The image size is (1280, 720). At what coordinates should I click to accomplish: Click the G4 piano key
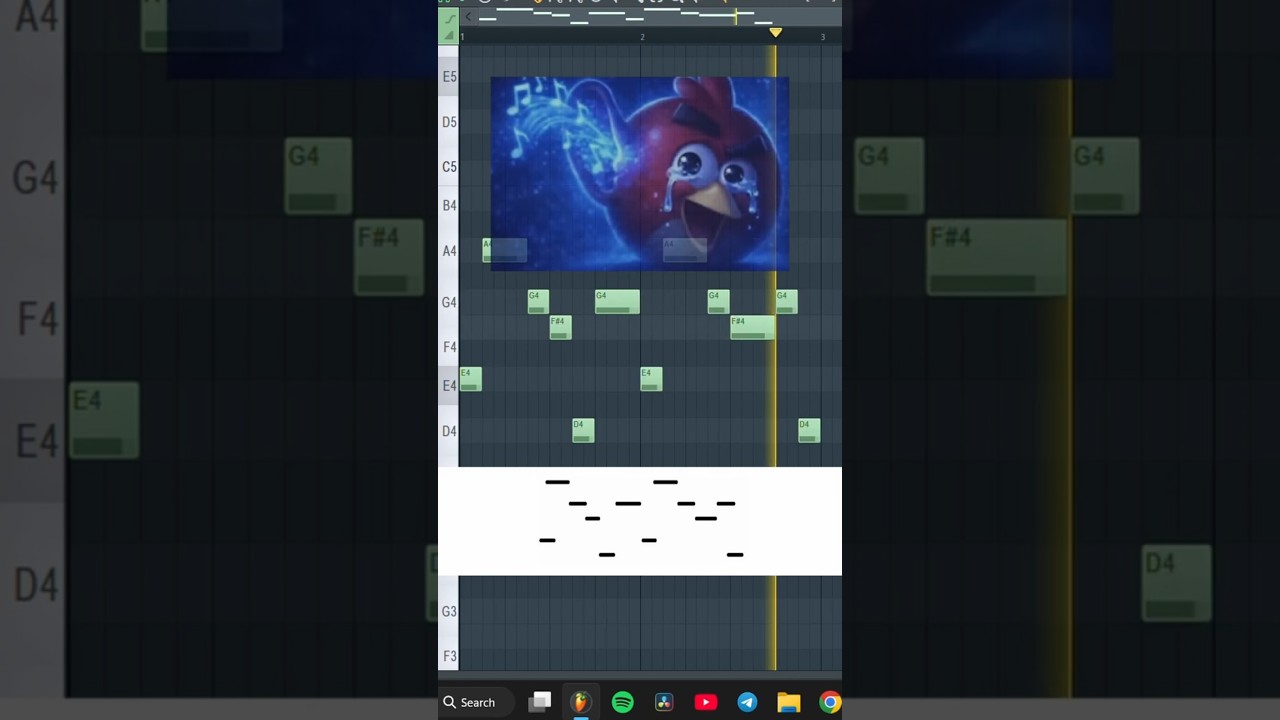449,302
